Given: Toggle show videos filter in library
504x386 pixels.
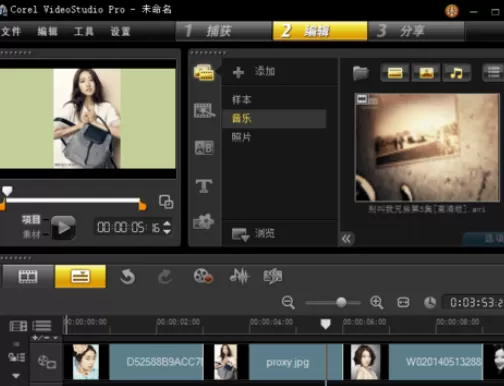Looking at the screenshot, I should (395, 73).
